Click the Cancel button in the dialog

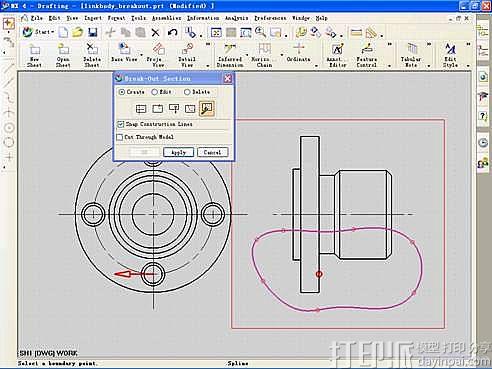click(212, 152)
